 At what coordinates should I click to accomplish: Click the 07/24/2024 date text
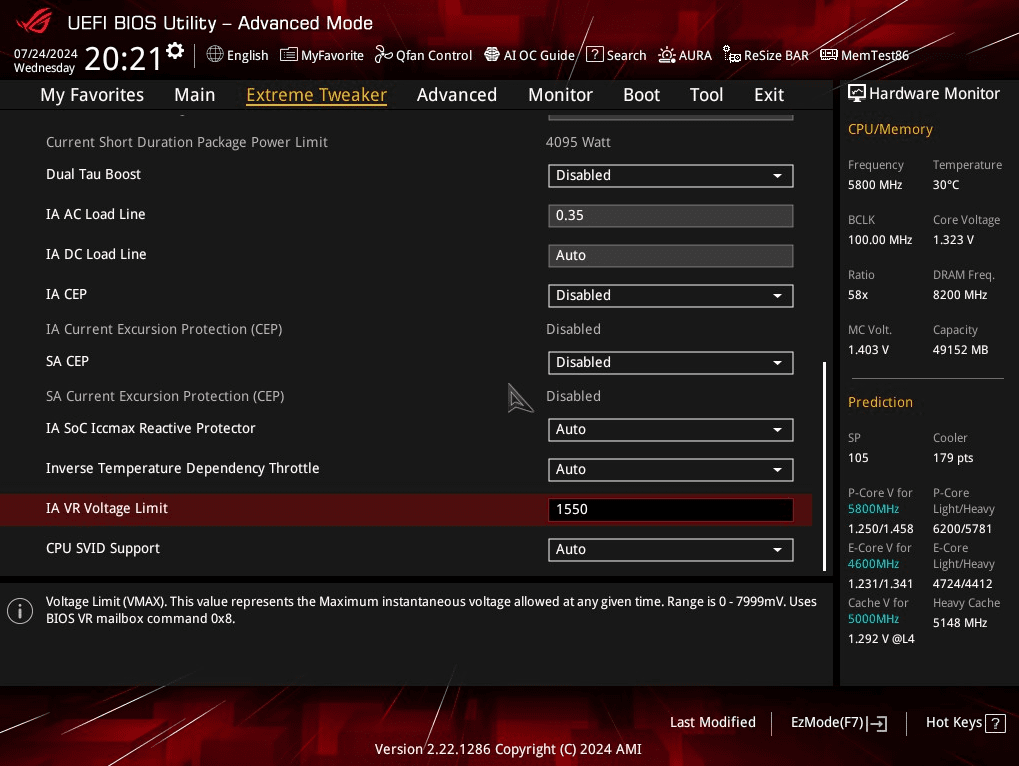tap(45, 54)
